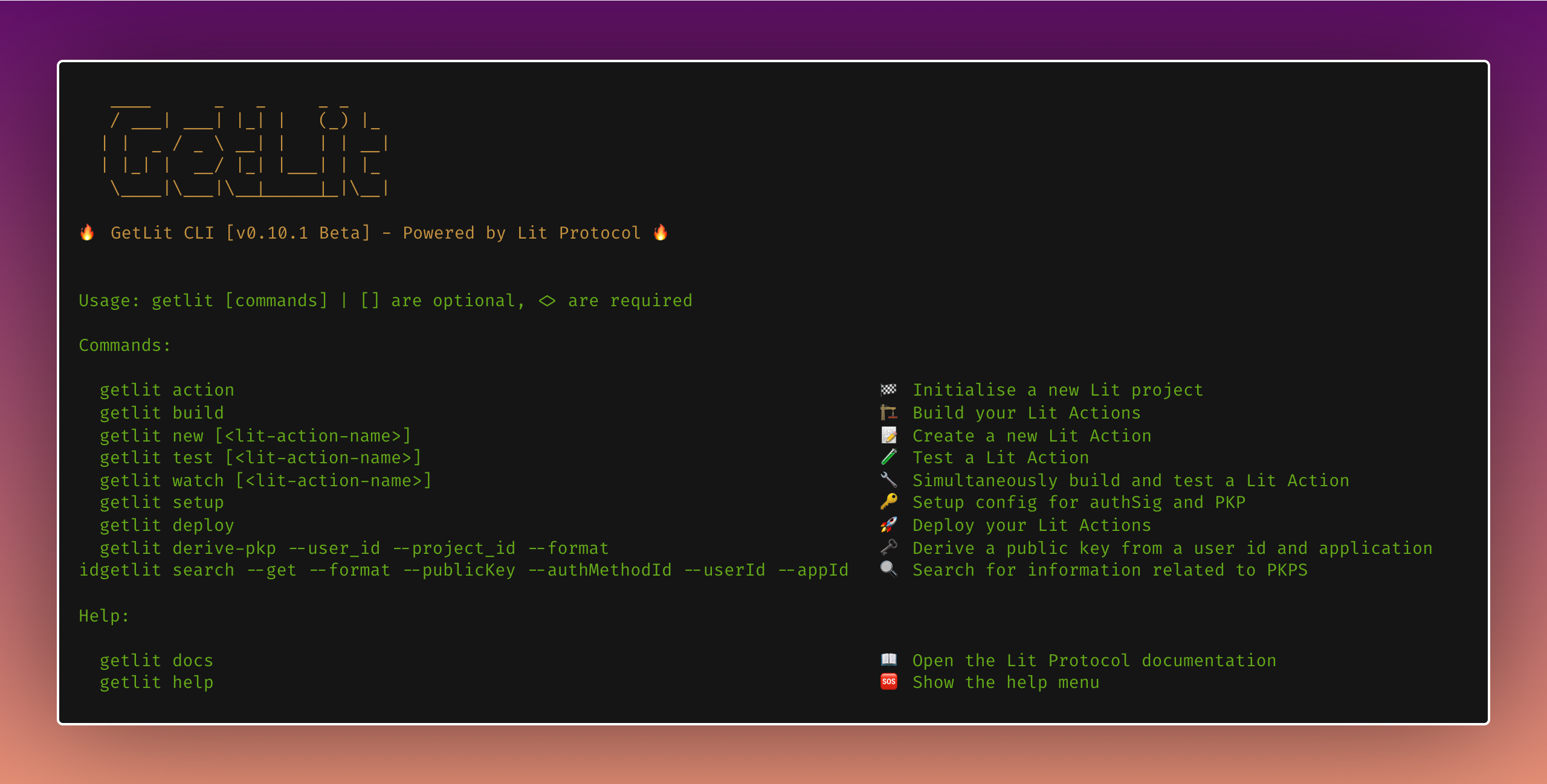Image resolution: width=1547 pixels, height=784 pixels.
Task: Click the red SOS emoji icon
Action: click(x=888, y=682)
